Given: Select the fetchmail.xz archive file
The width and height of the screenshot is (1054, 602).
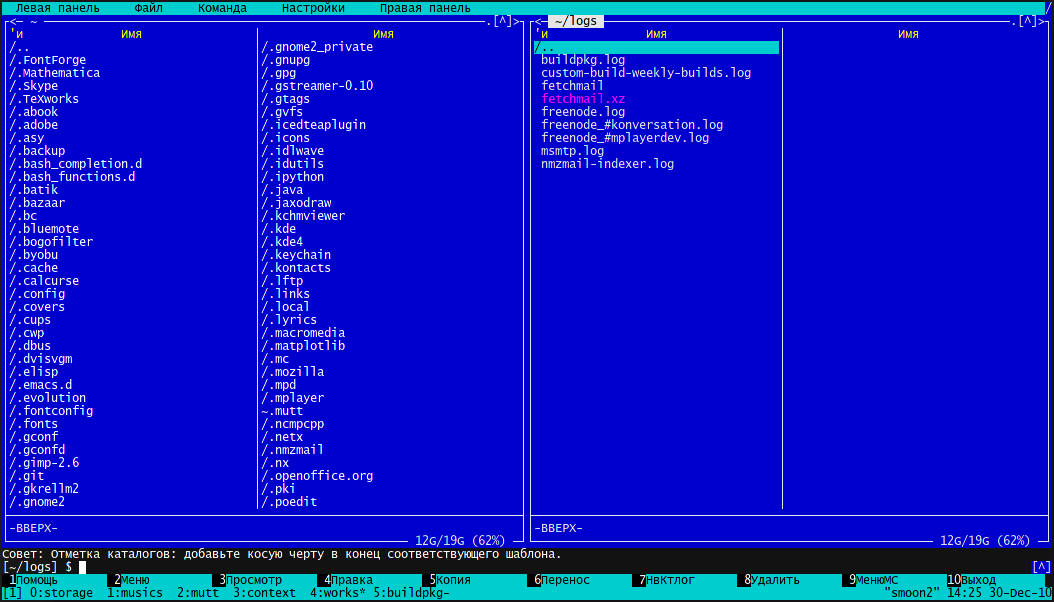Looking at the screenshot, I should click(583, 99).
